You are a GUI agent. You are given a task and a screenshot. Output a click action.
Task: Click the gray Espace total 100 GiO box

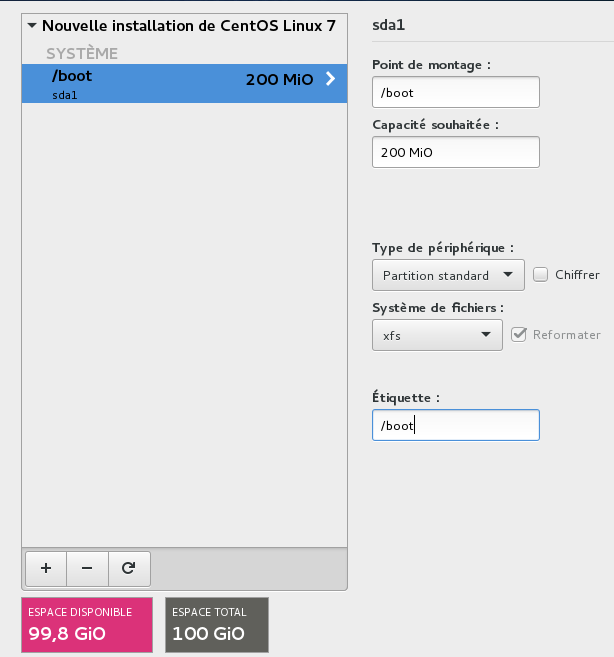pyautogui.click(x=217, y=625)
